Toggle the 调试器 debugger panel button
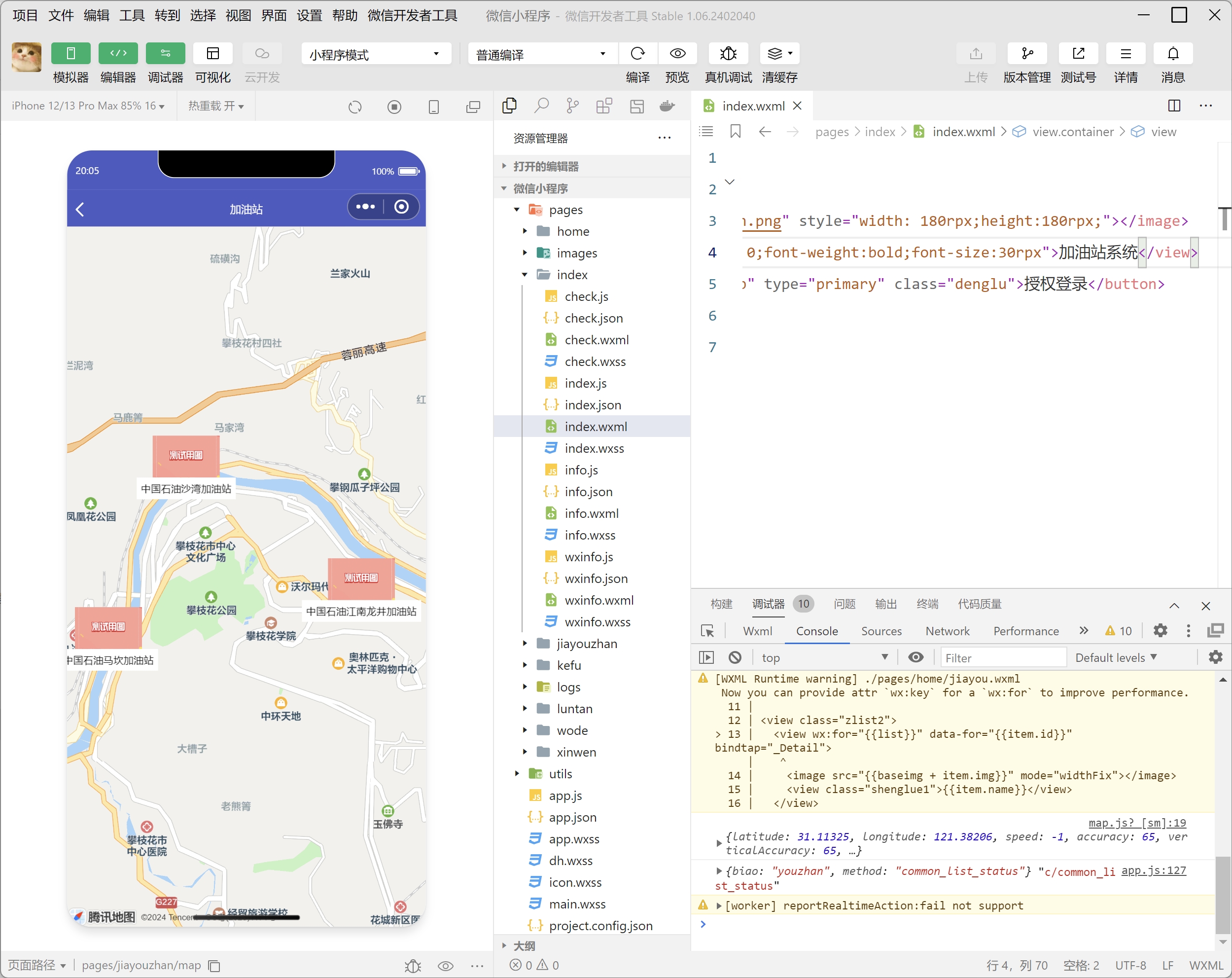Image resolution: width=1232 pixels, height=978 pixels. click(x=166, y=54)
